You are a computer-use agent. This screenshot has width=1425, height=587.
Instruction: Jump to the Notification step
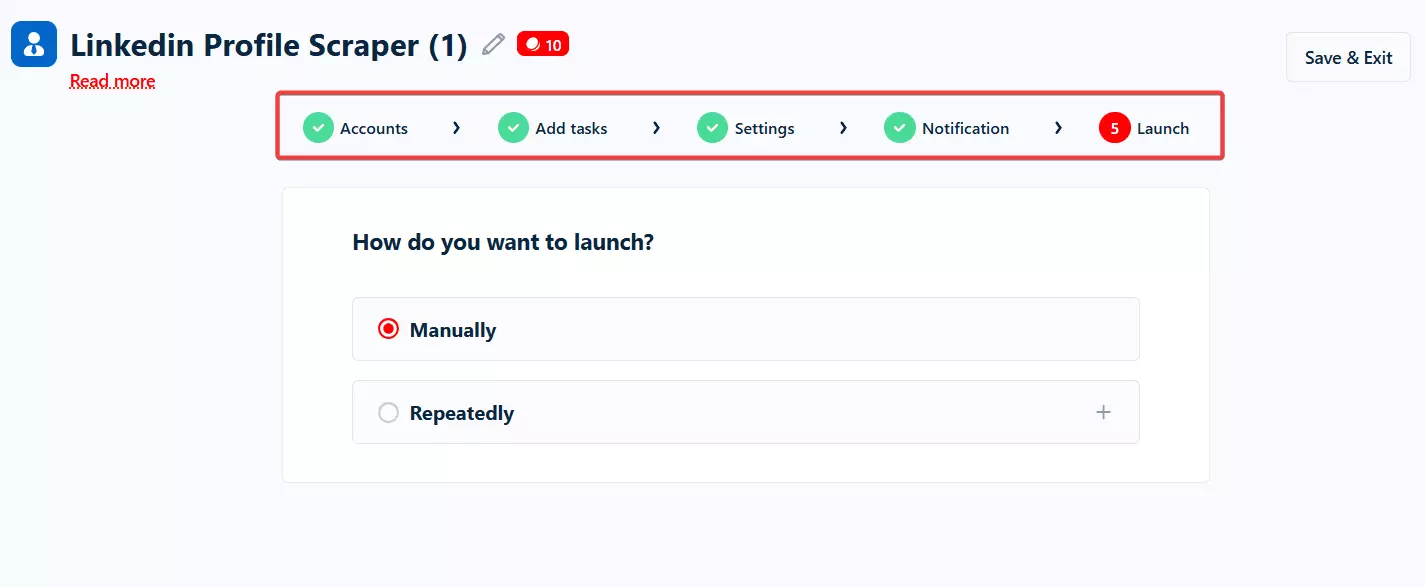[965, 129]
